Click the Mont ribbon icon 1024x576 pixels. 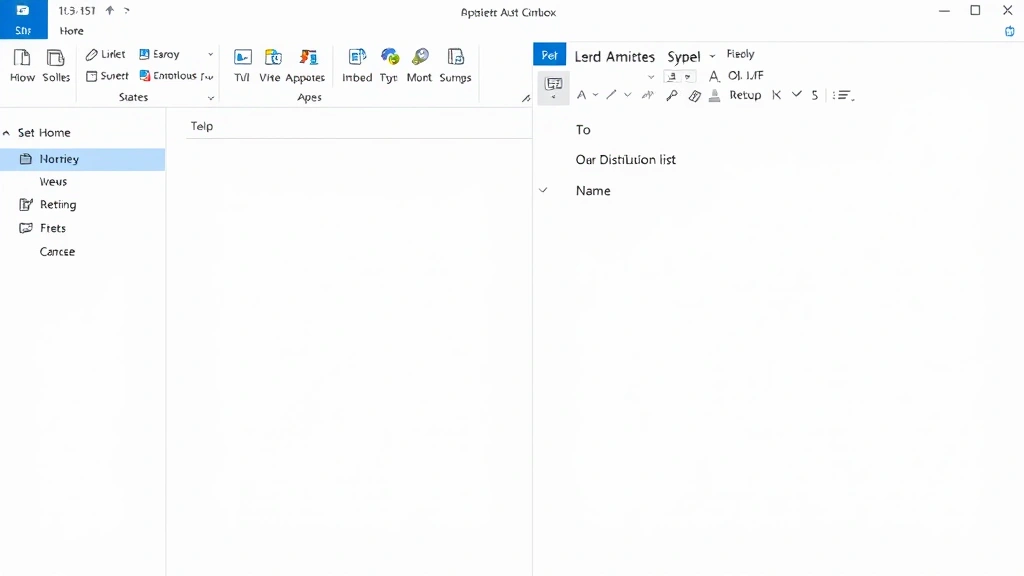click(420, 58)
